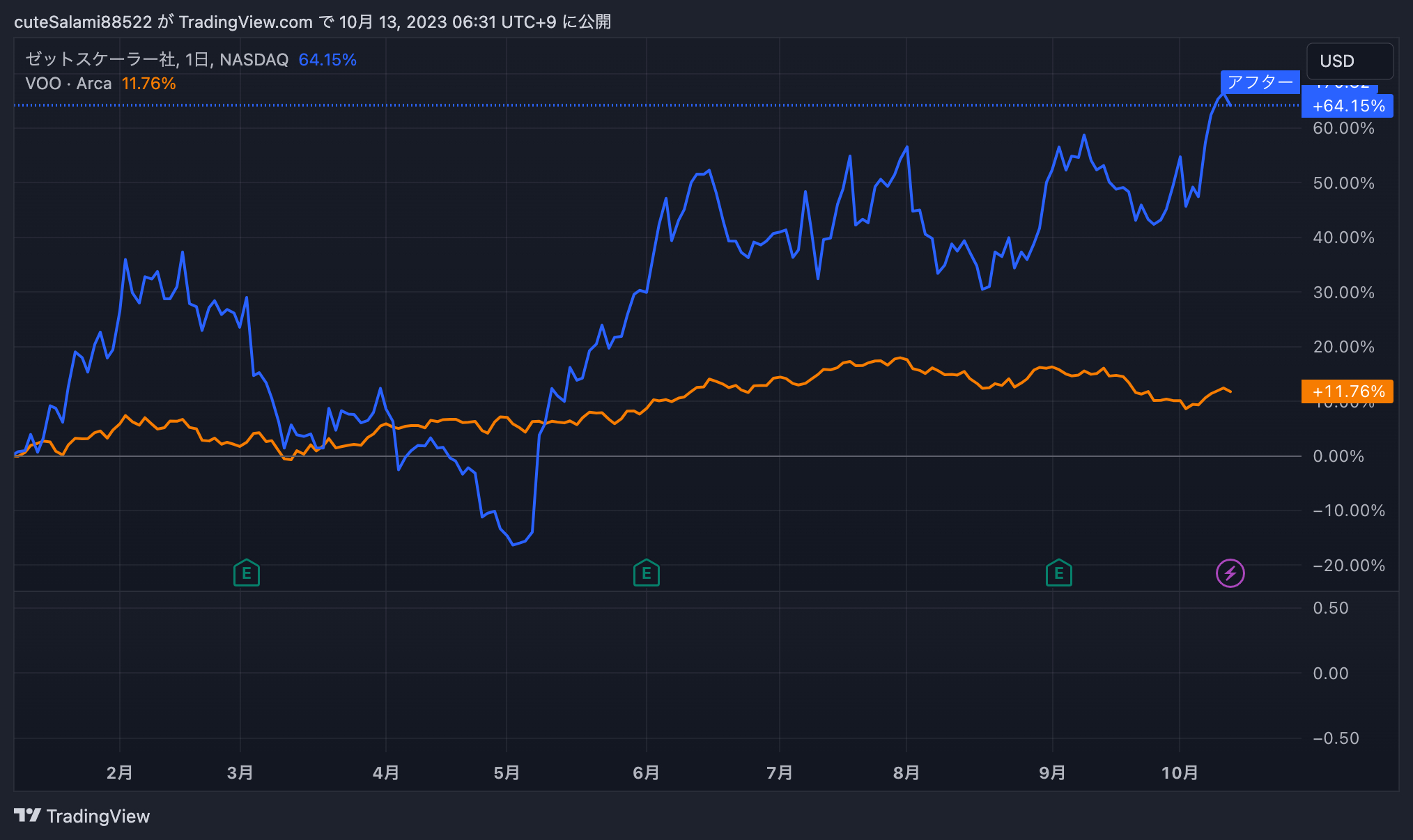Click the アフター after-hours label

[1260, 82]
